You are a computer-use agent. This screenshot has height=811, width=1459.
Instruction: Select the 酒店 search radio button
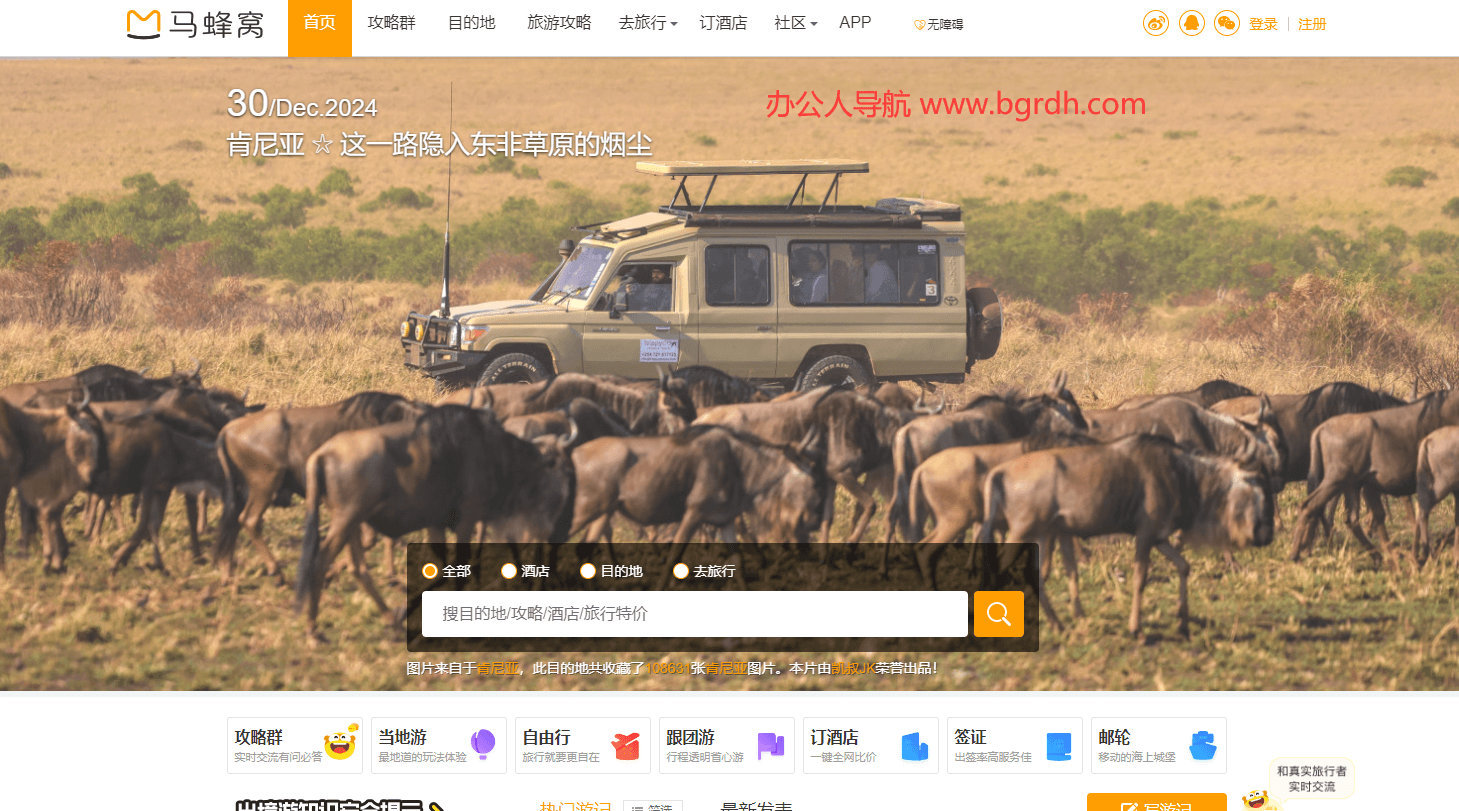coord(509,571)
